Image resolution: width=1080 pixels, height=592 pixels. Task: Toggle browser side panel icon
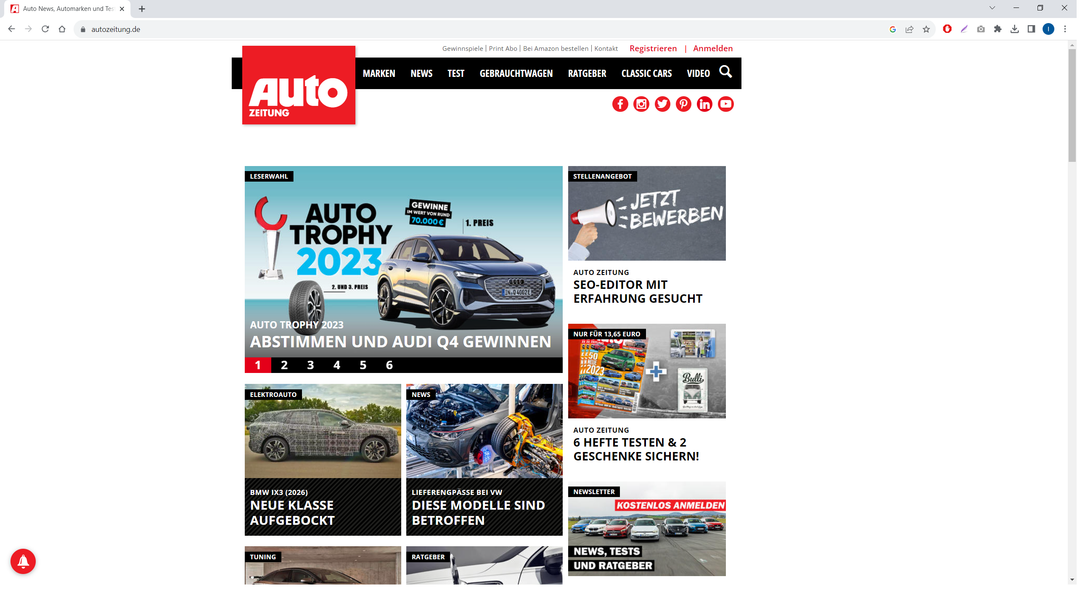point(1033,29)
